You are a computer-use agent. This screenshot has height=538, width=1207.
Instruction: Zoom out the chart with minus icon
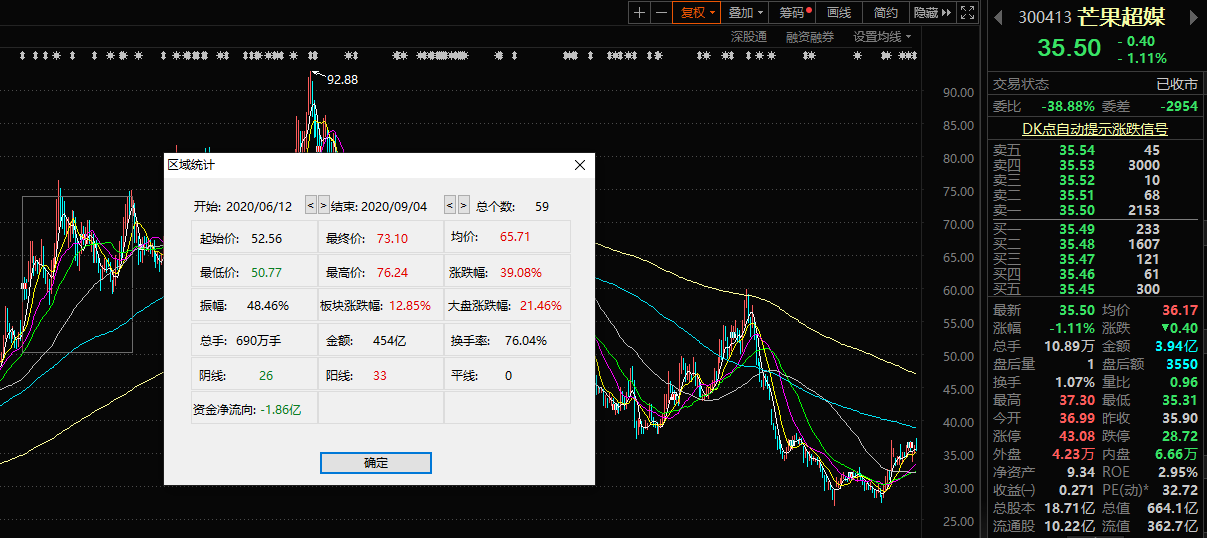coord(661,13)
